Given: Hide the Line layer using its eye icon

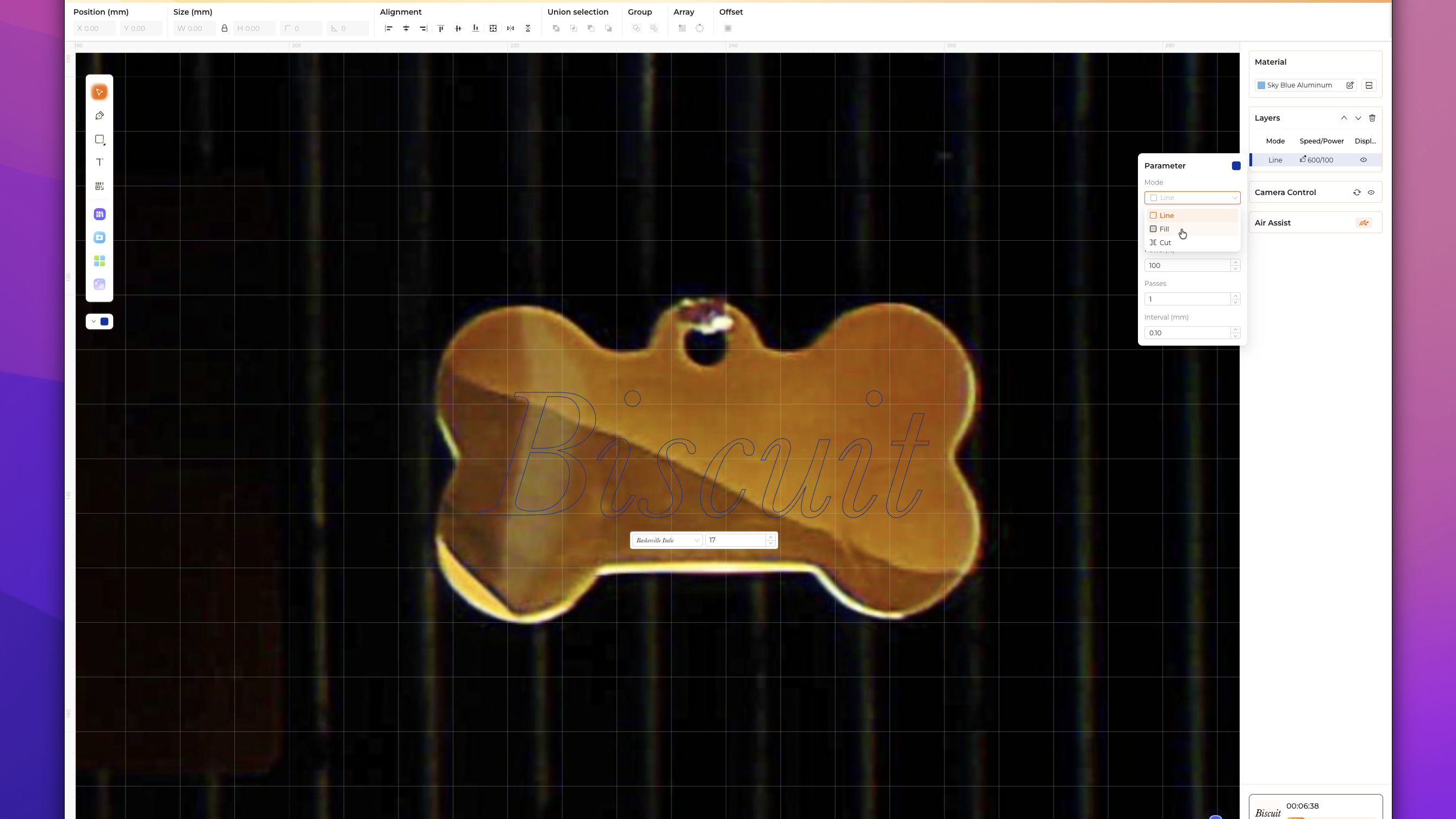Looking at the screenshot, I should coord(1364,160).
